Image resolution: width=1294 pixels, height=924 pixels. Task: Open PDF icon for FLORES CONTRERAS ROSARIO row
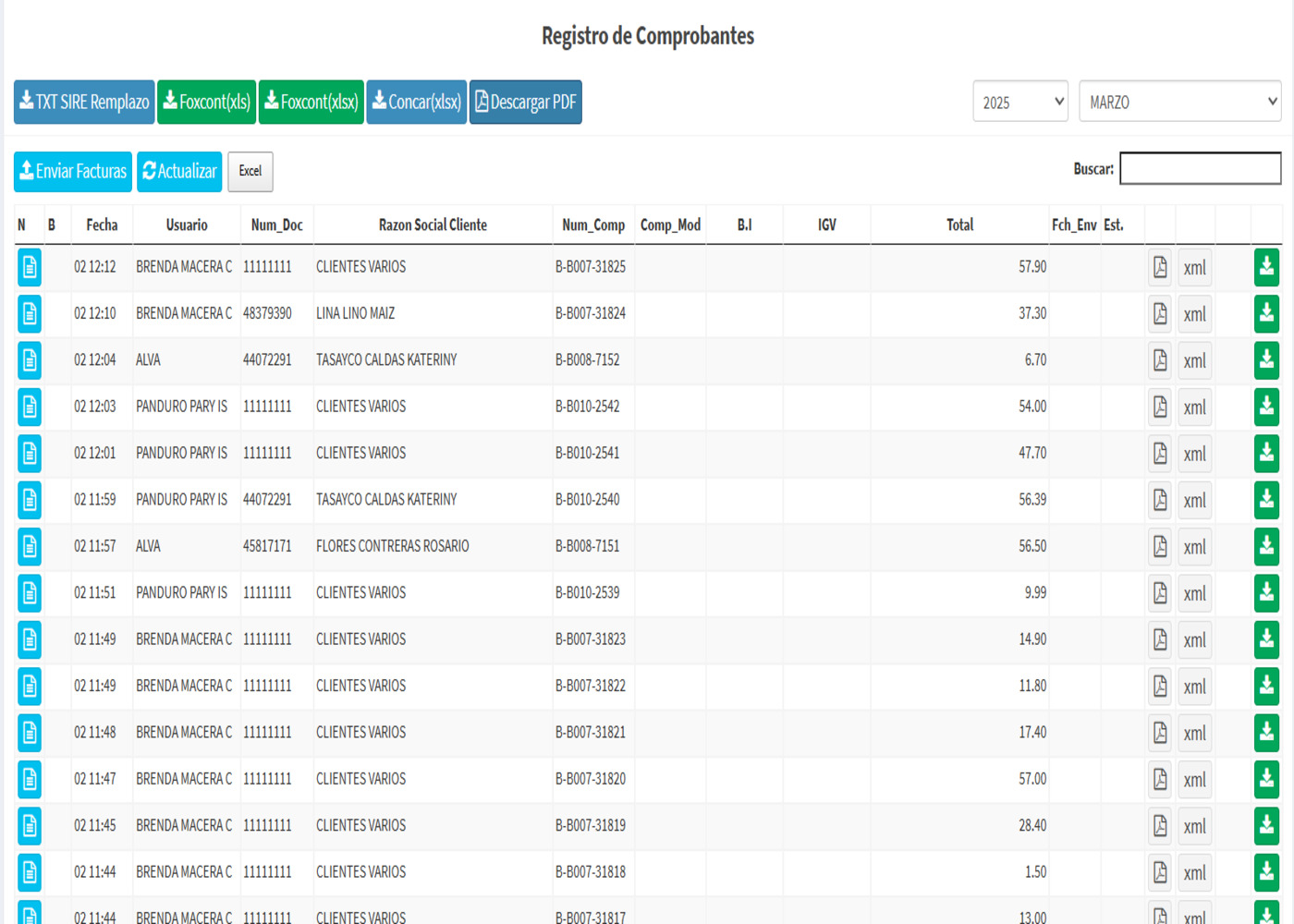click(x=1160, y=547)
